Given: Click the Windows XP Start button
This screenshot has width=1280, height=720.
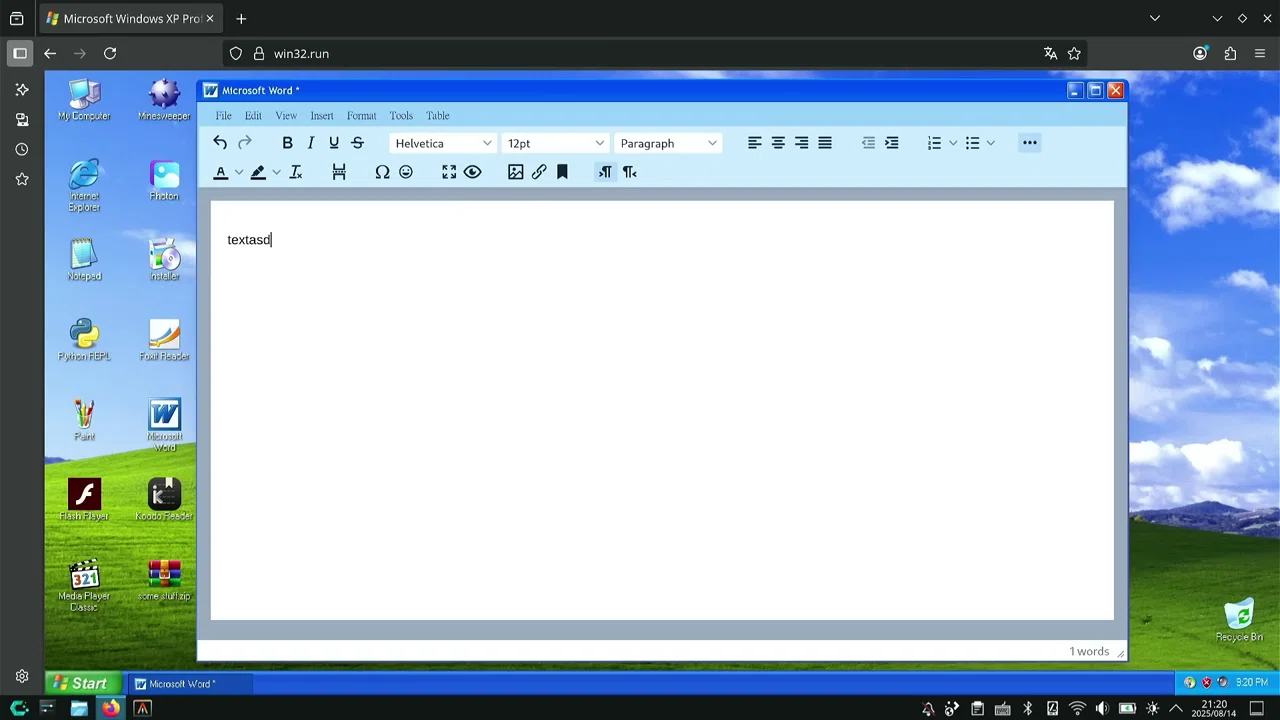Looking at the screenshot, I should 83,684.
